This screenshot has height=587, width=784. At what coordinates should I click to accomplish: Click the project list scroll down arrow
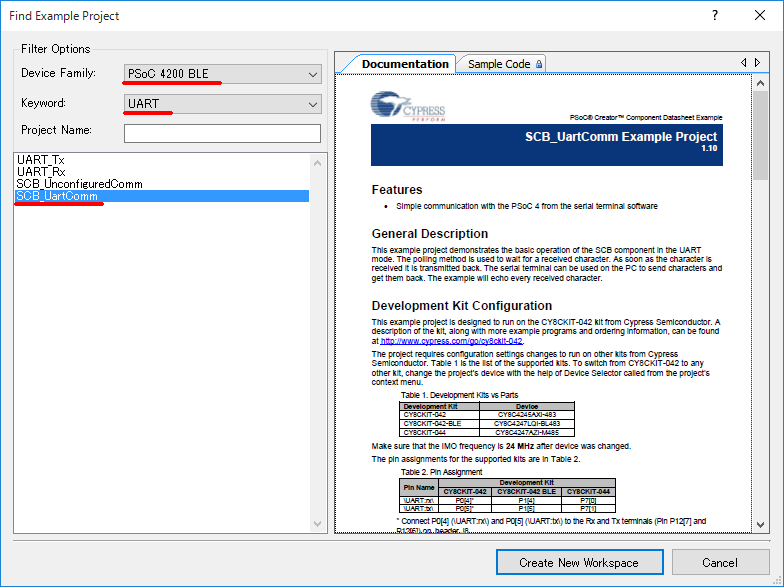(x=317, y=524)
